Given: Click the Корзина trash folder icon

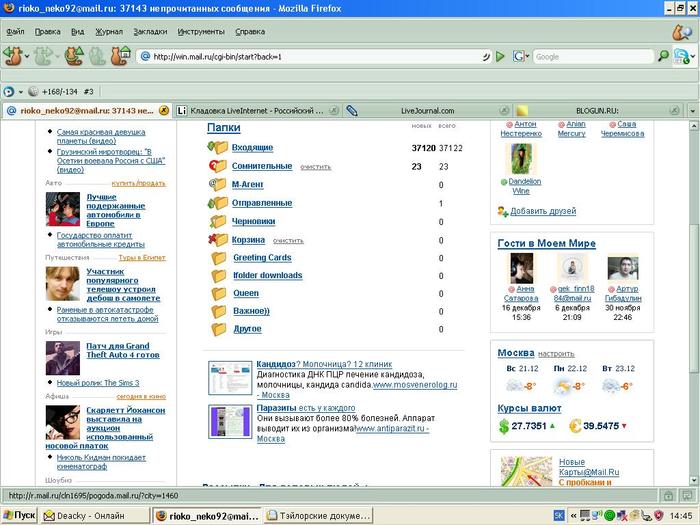Looking at the screenshot, I should [x=218, y=240].
